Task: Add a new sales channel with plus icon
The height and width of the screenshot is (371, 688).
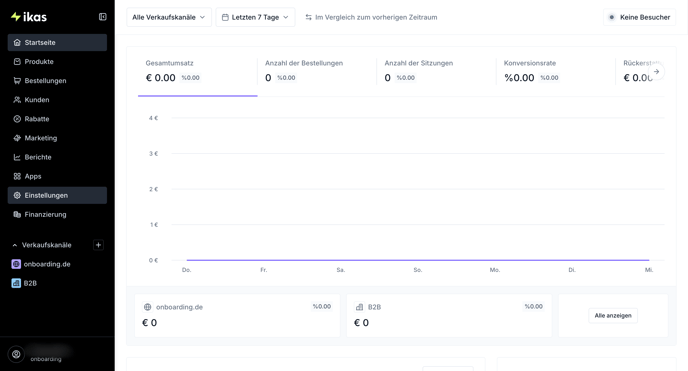Action: click(x=98, y=245)
